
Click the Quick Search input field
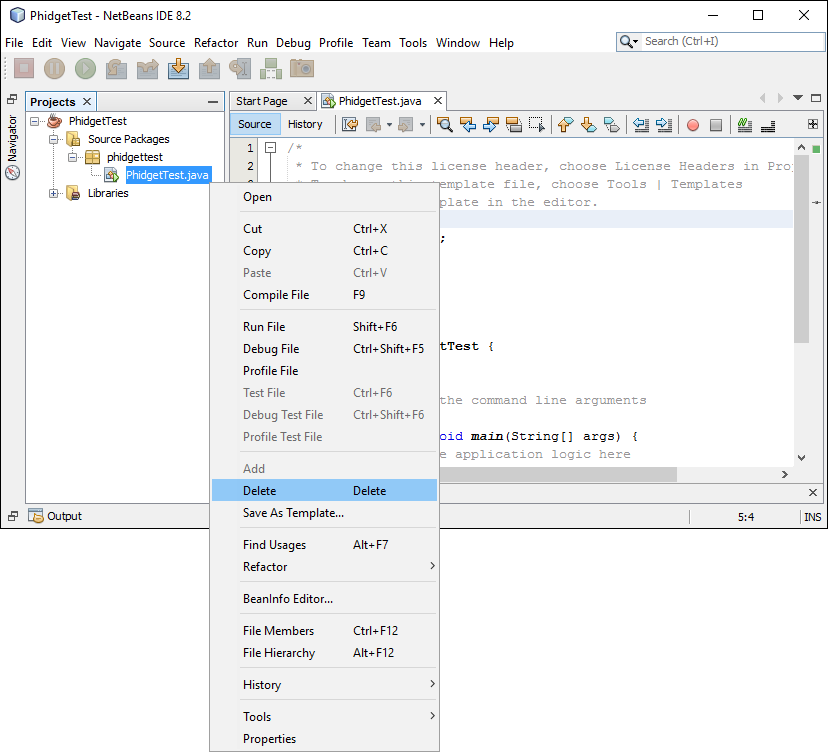tap(733, 41)
